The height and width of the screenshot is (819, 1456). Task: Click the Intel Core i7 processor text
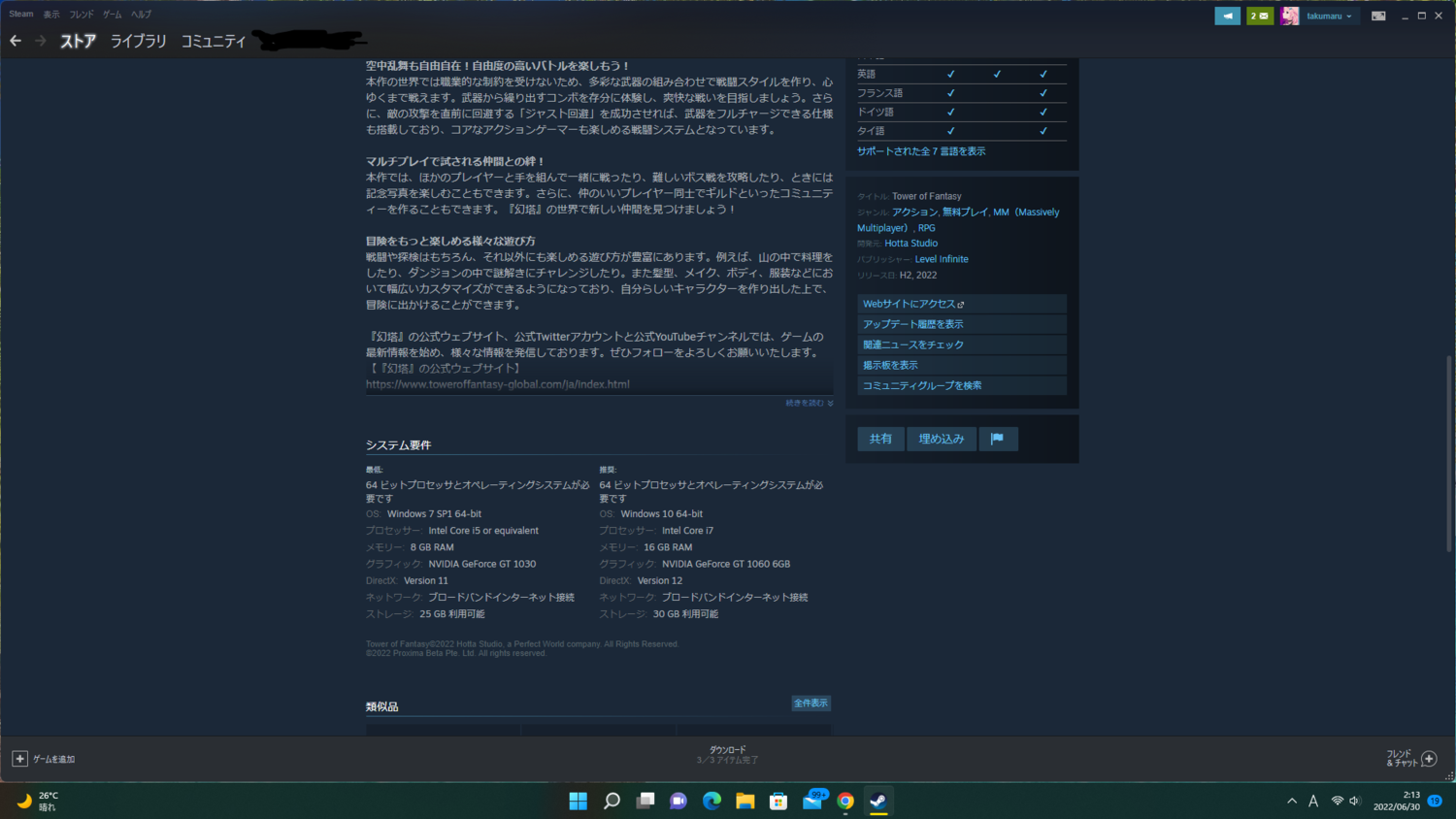click(687, 531)
